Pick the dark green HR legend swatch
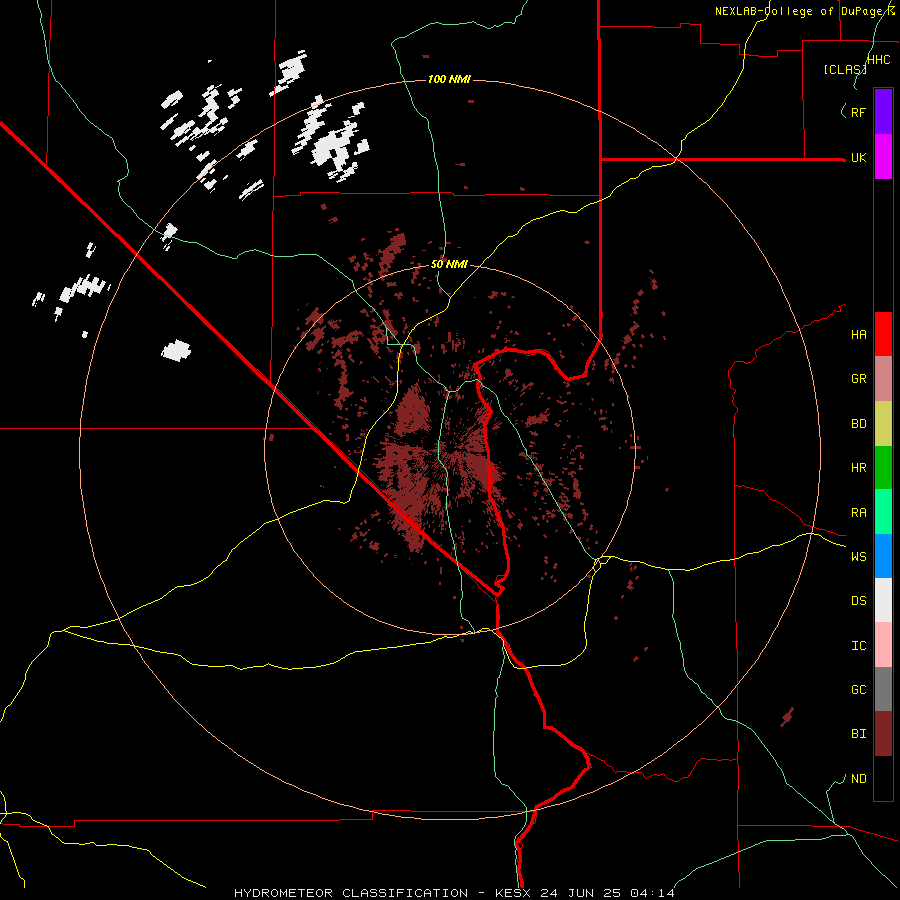Image resolution: width=900 pixels, height=900 pixels. pos(883,468)
